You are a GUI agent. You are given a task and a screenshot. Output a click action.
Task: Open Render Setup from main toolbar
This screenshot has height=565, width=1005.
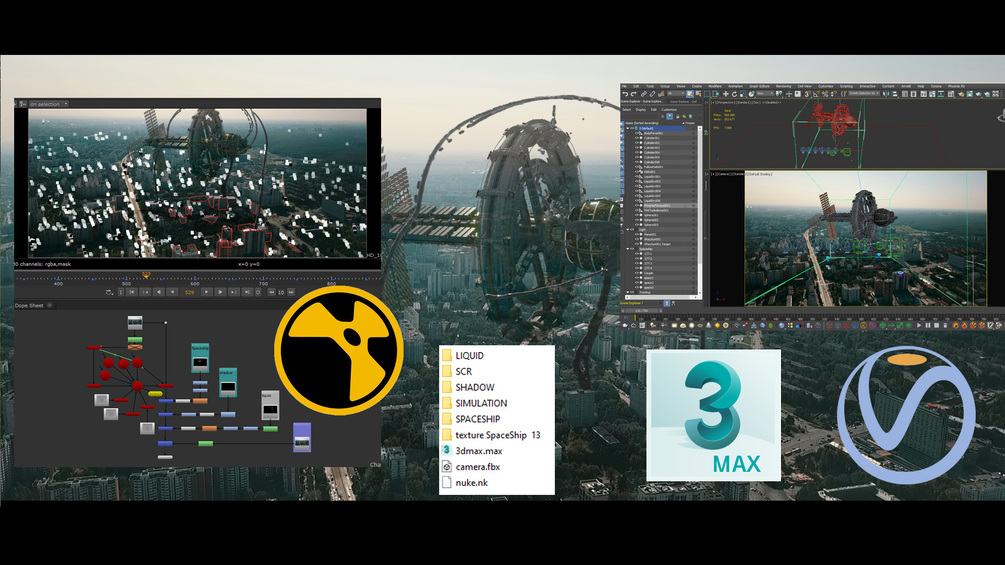[x=961, y=94]
